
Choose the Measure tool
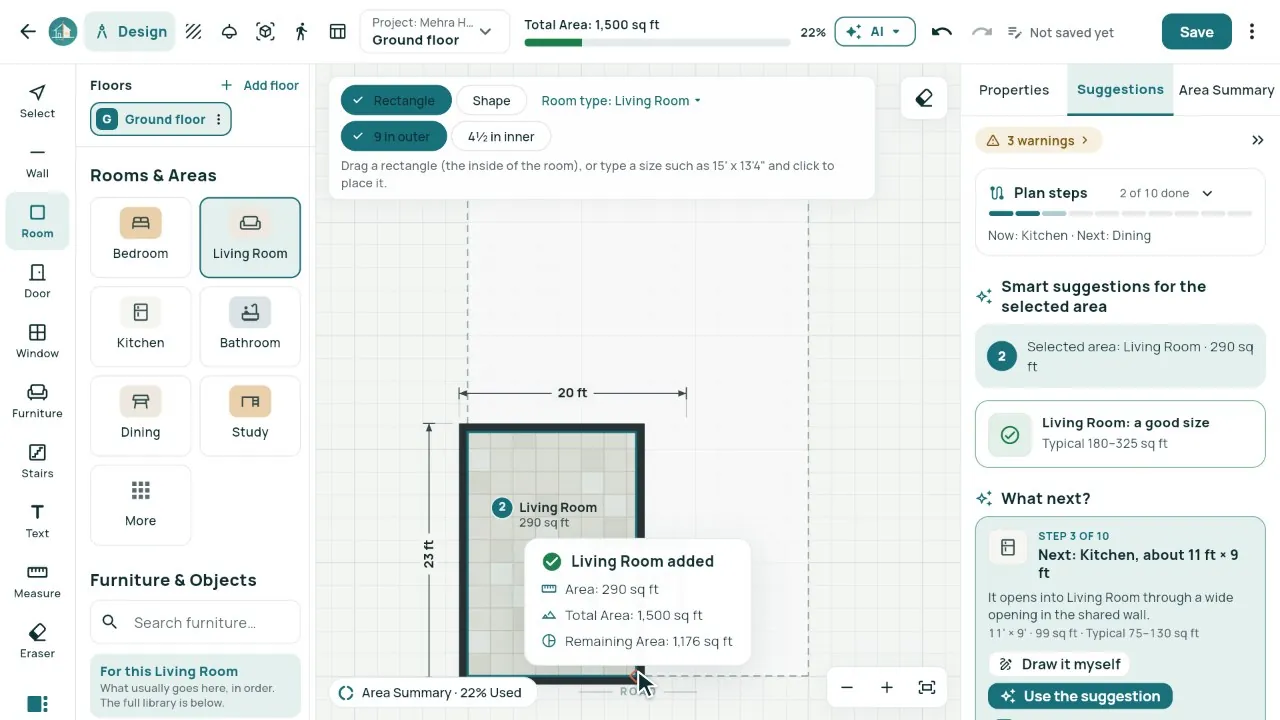(x=37, y=582)
